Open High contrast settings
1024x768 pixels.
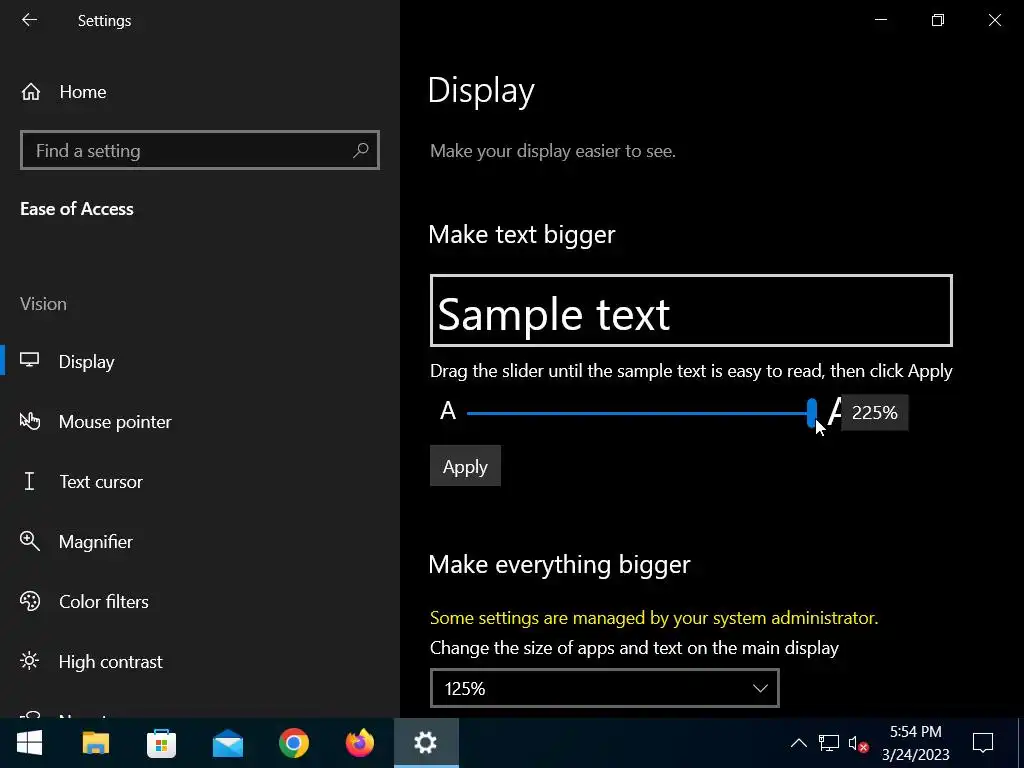coord(110,662)
